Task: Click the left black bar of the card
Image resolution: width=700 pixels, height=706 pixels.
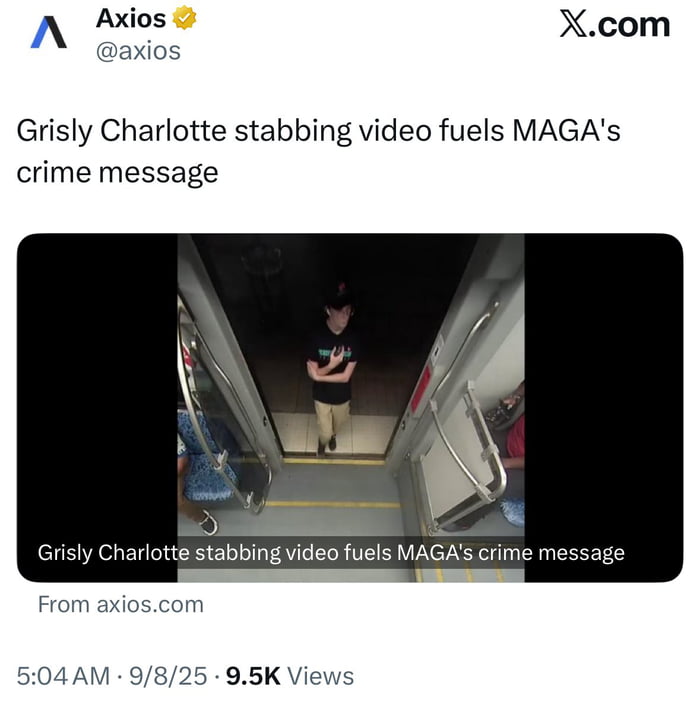Action: (97, 408)
